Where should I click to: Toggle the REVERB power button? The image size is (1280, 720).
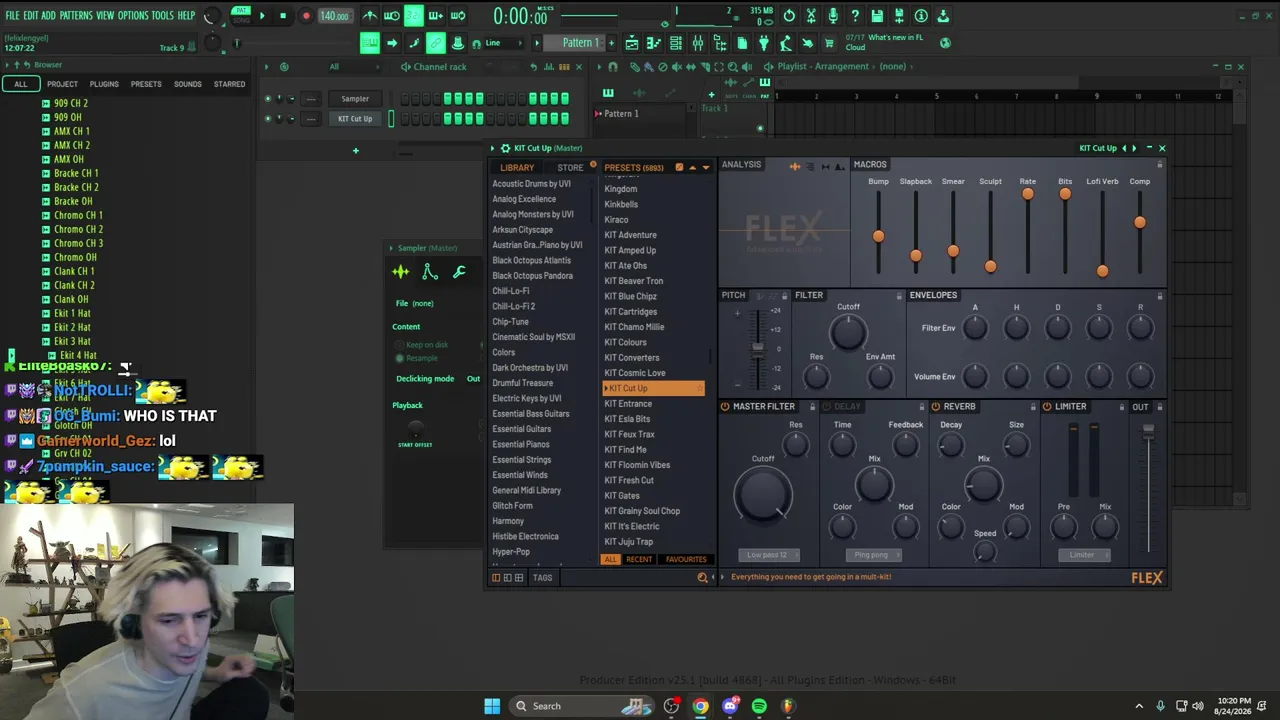coord(936,407)
